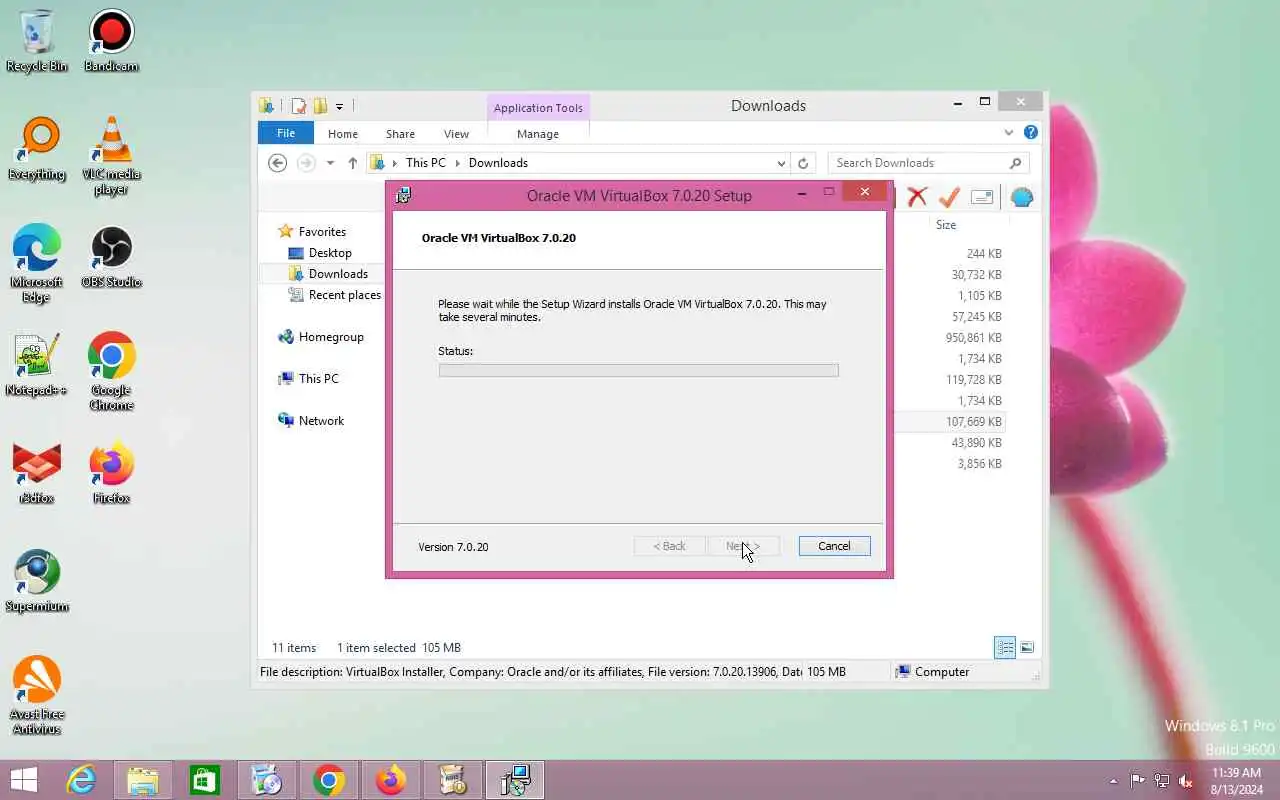Viewport: 1280px width, 800px height.
Task: Open Notepad++ desktop shortcut
Action: tap(37, 364)
